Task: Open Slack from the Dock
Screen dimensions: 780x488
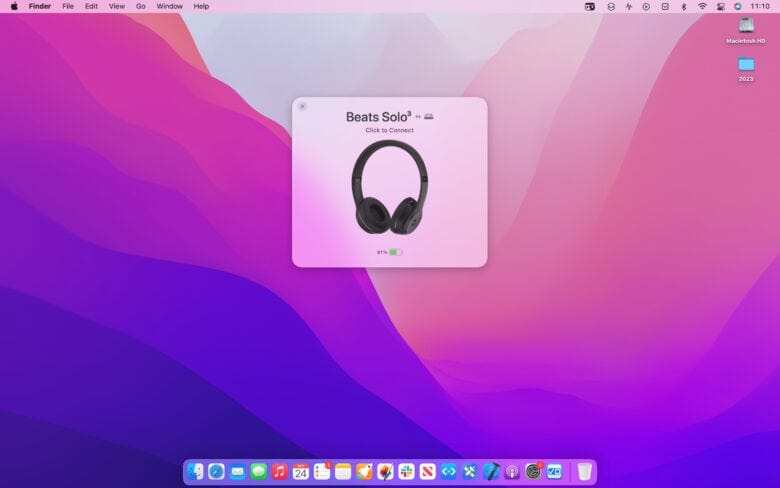Action: pos(406,471)
